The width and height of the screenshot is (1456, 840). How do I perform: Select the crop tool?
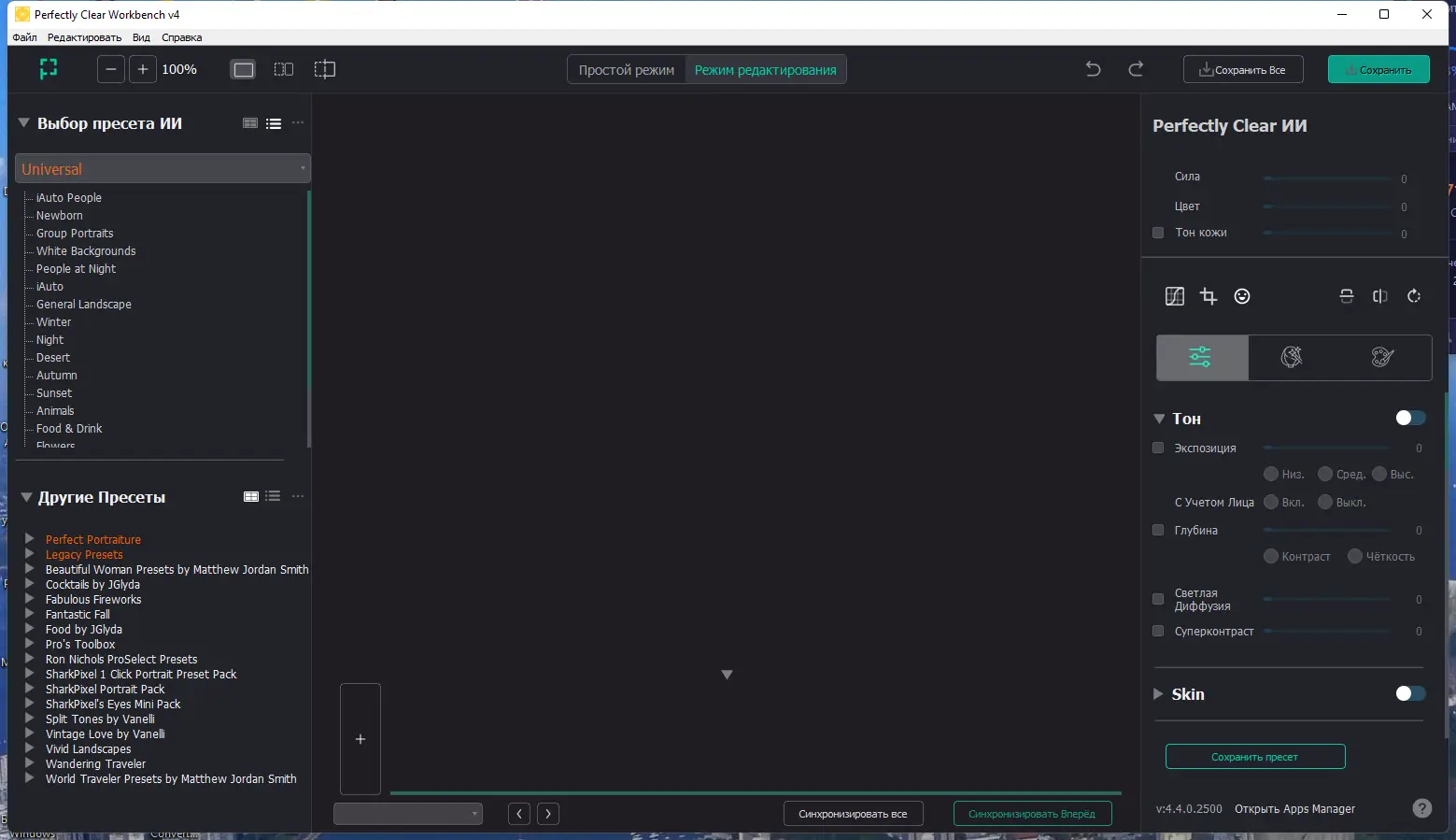pyautogui.click(x=1209, y=296)
